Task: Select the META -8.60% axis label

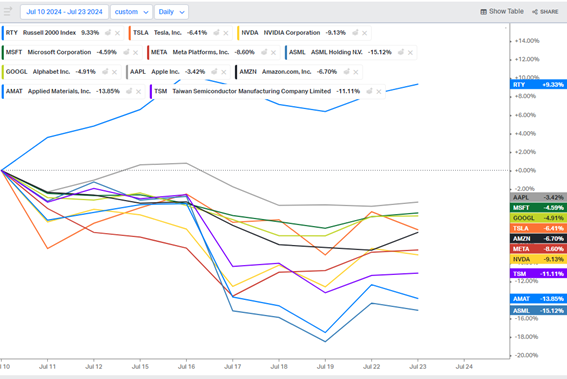Action: (x=538, y=249)
